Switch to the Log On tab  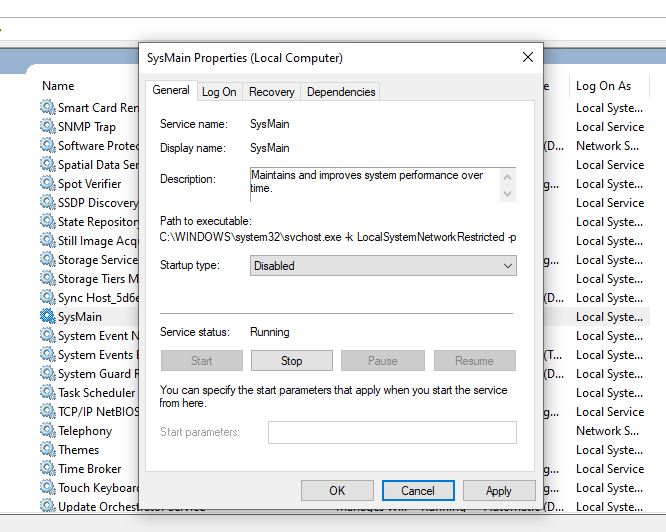coord(219,92)
